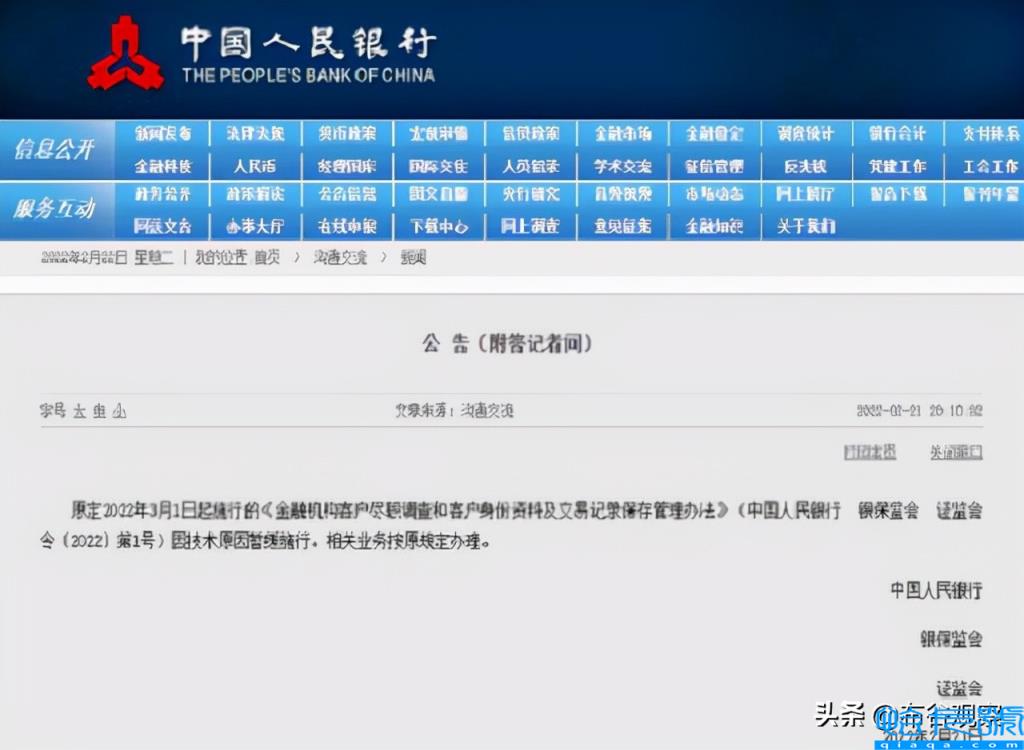
Task: Click the last breadcrumb item after 沟通交流
Action: 413,257
